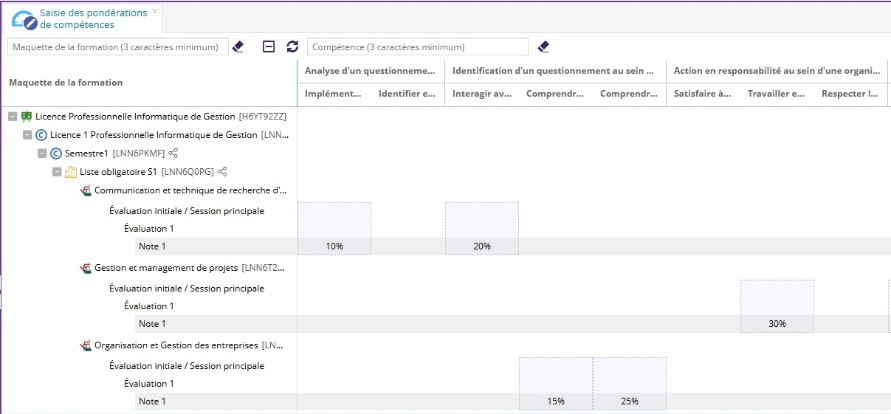Click the collapse-all minus box icon in toolbar
This screenshot has height=414, width=891.
click(x=268, y=47)
